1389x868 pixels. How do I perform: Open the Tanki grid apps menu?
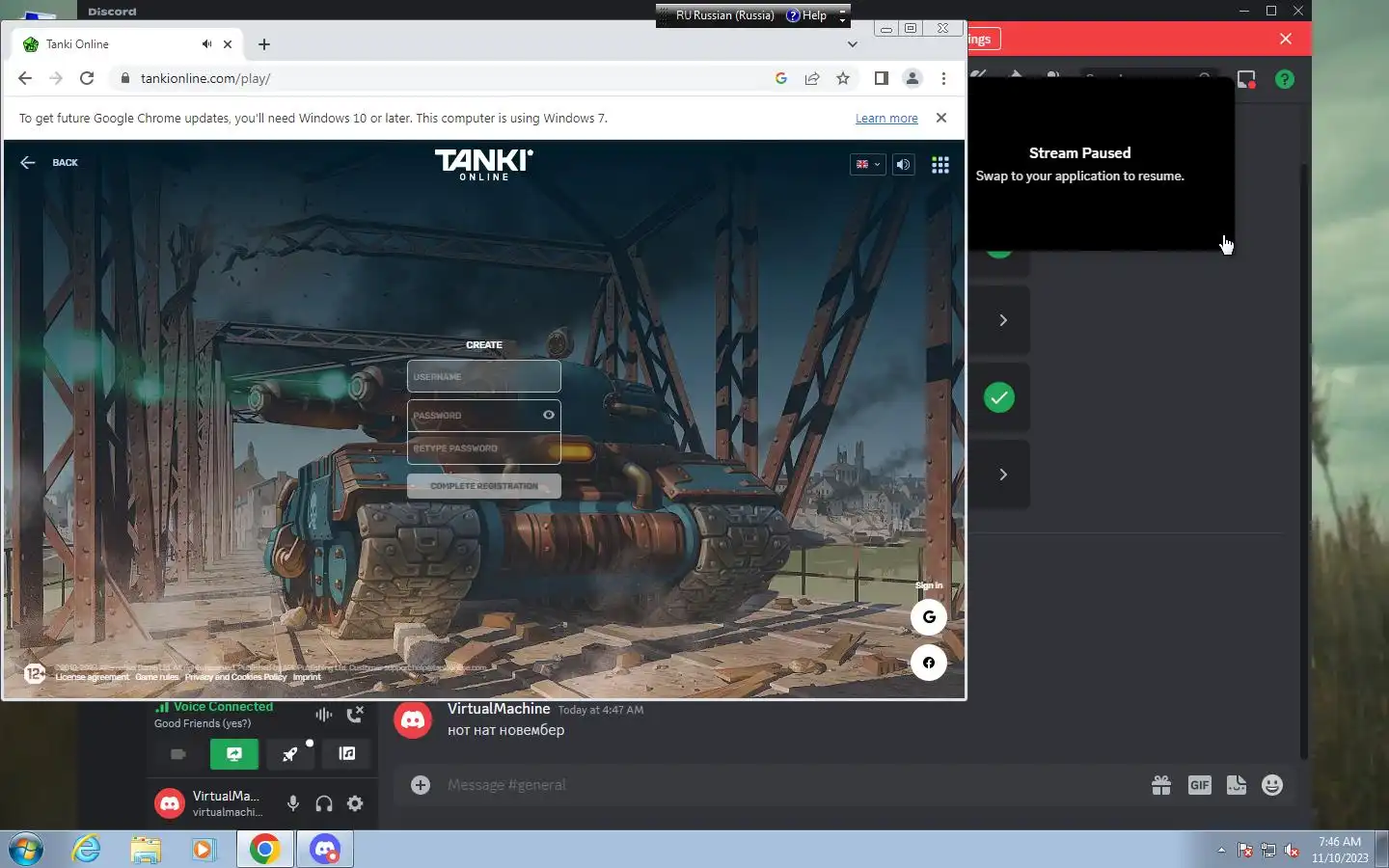(x=940, y=164)
